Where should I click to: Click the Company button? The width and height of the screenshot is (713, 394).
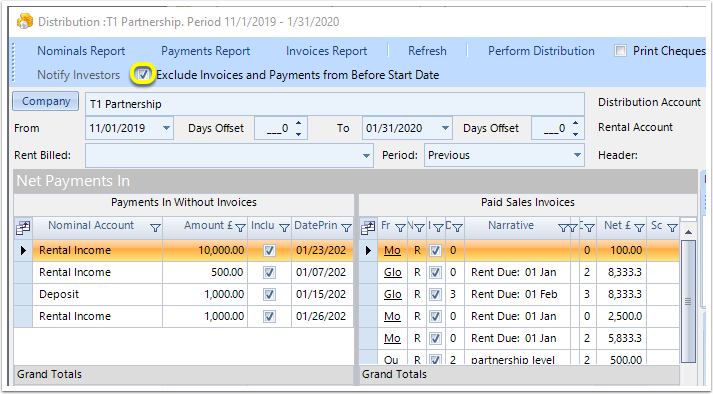pyautogui.click(x=46, y=101)
